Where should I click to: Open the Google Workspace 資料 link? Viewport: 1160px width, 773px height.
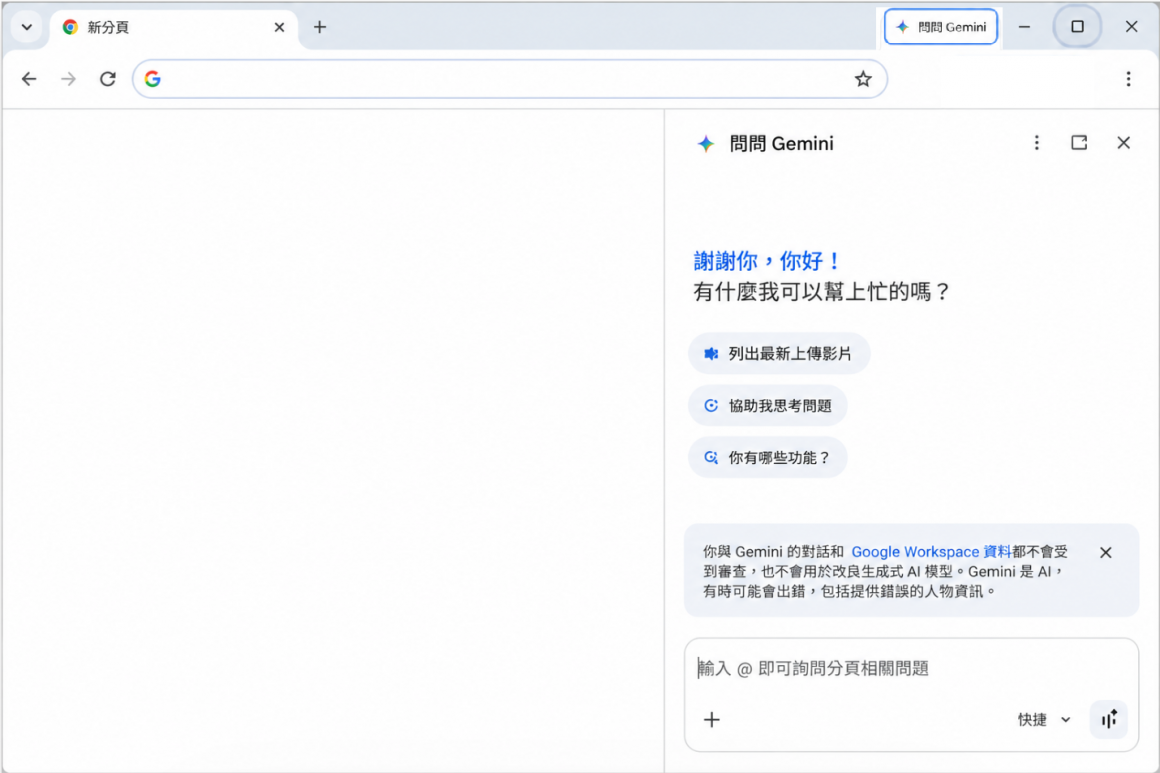pos(931,552)
